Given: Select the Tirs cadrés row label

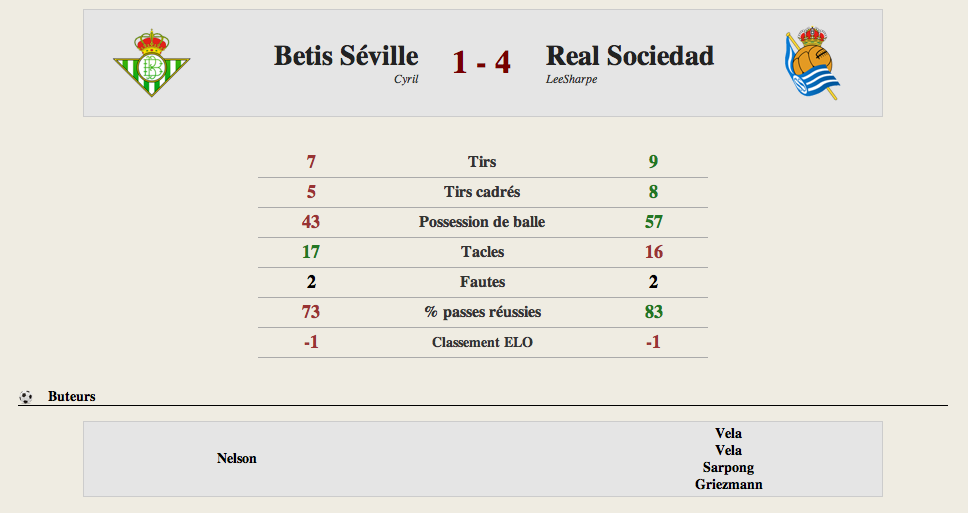Looking at the screenshot, I should click(x=482, y=192).
